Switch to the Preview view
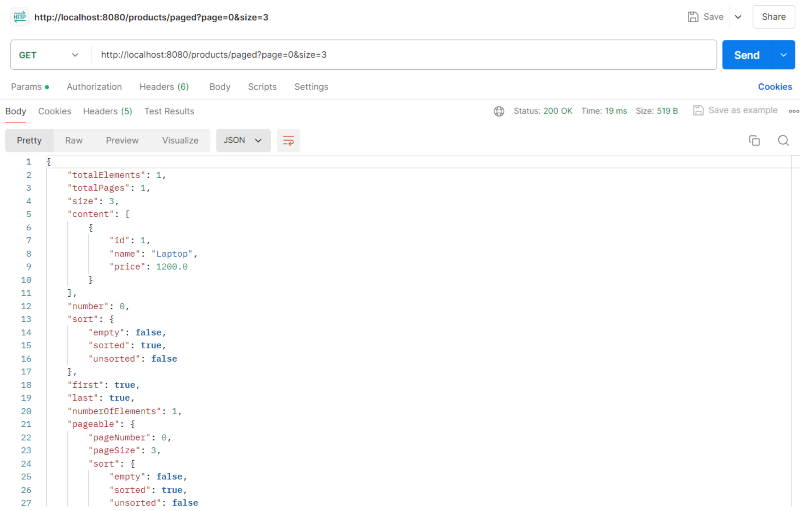The image size is (800, 511). tap(122, 141)
